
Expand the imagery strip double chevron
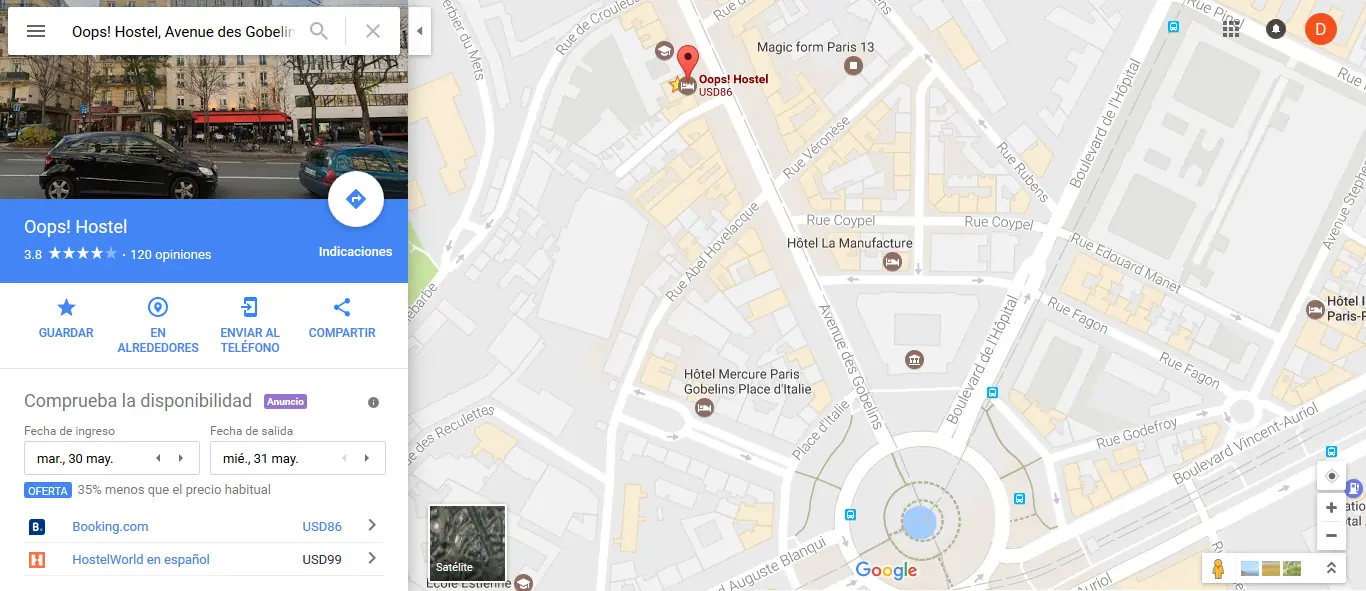[x=1331, y=568]
